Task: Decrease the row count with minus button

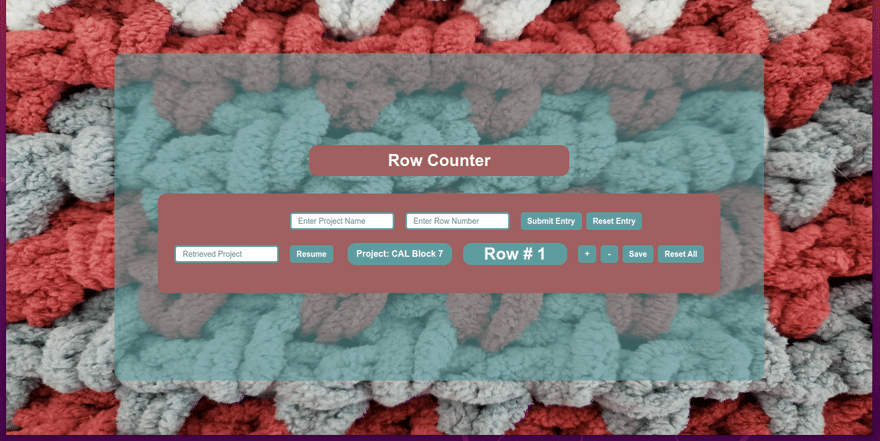Action: pos(609,254)
